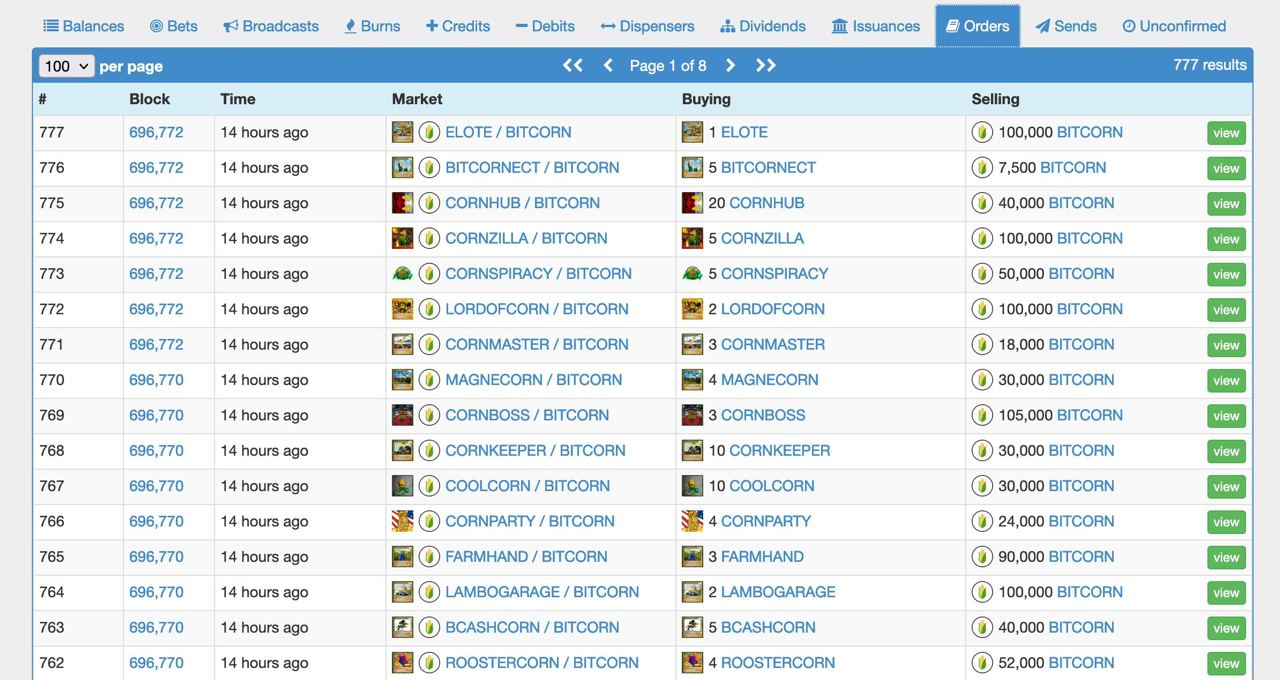Open the Burns tab
The width and height of the screenshot is (1280, 680).
[x=372, y=26]
